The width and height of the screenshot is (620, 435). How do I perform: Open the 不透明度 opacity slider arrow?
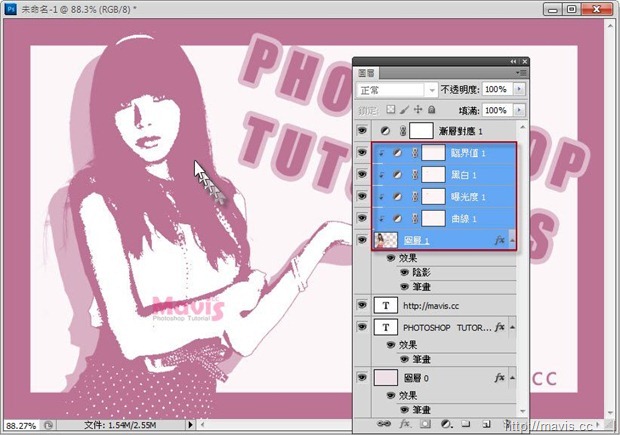point(519,89)
